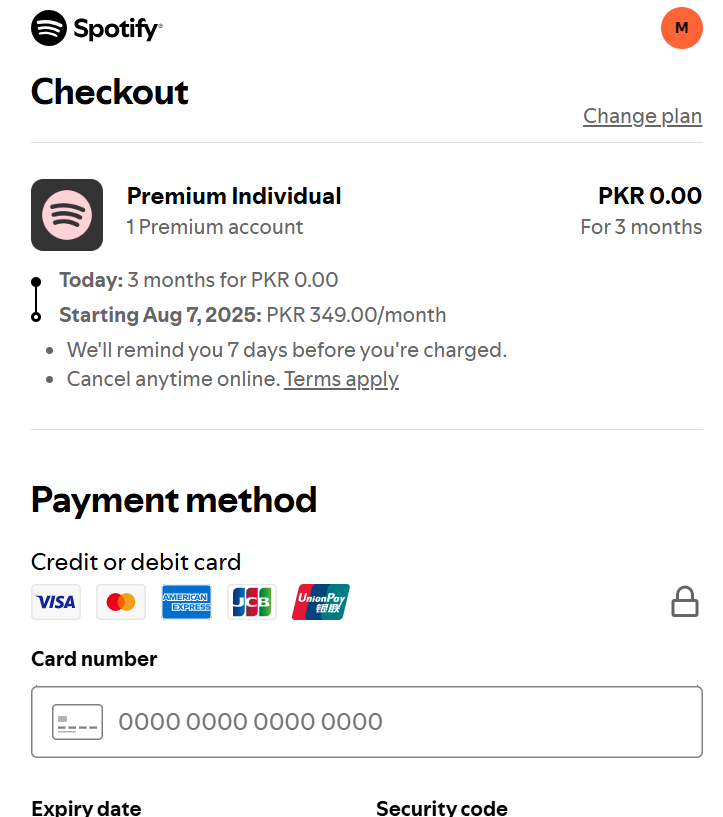Click the UnionPay card logo

tap(321, 602)
